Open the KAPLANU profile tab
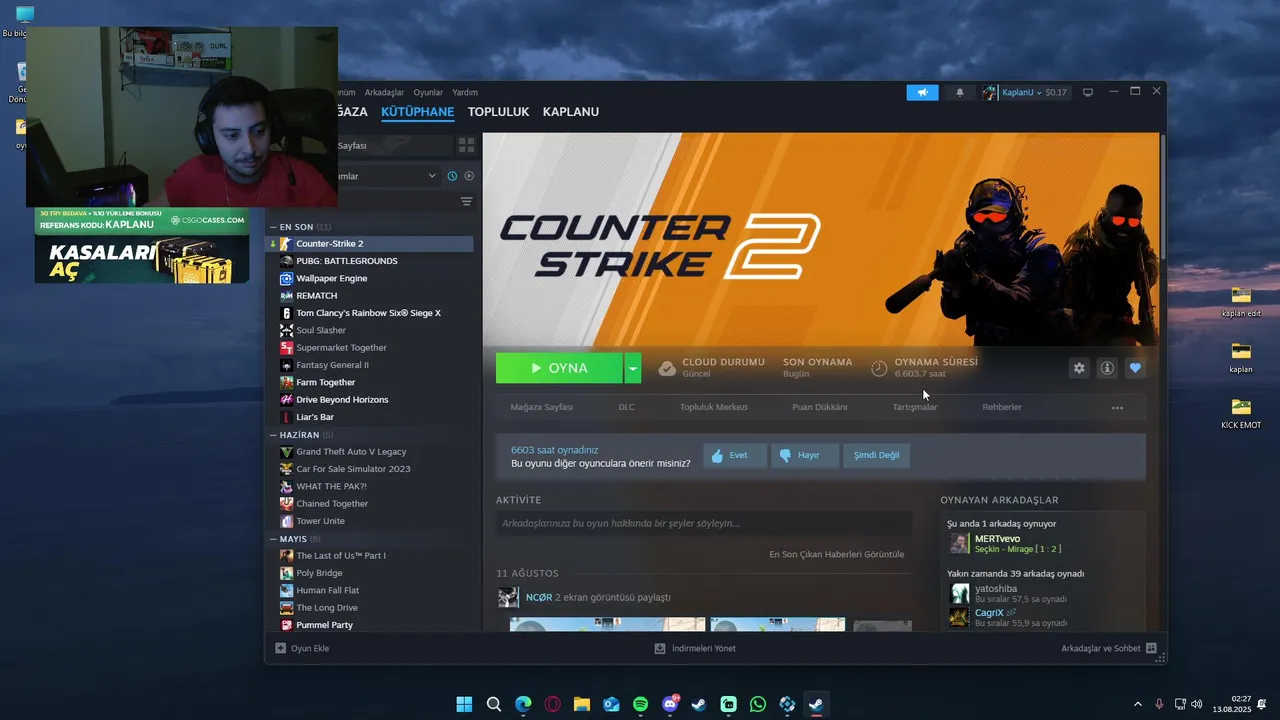Viewport: 1280px width, 720px height. (571, 112)
